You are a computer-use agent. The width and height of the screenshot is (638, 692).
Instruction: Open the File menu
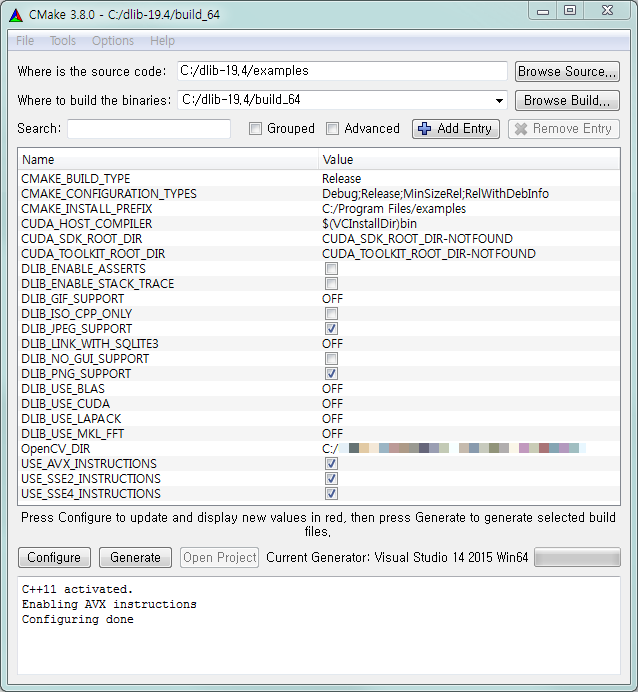click(x=25, y=41)
